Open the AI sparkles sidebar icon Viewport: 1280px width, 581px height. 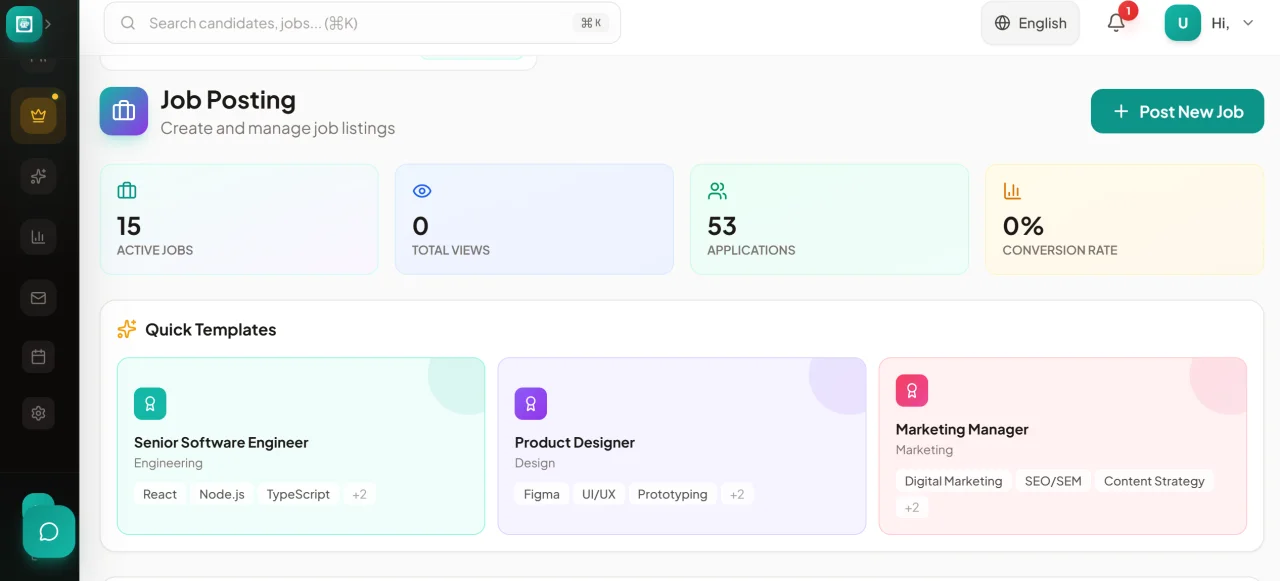[39, 177]
